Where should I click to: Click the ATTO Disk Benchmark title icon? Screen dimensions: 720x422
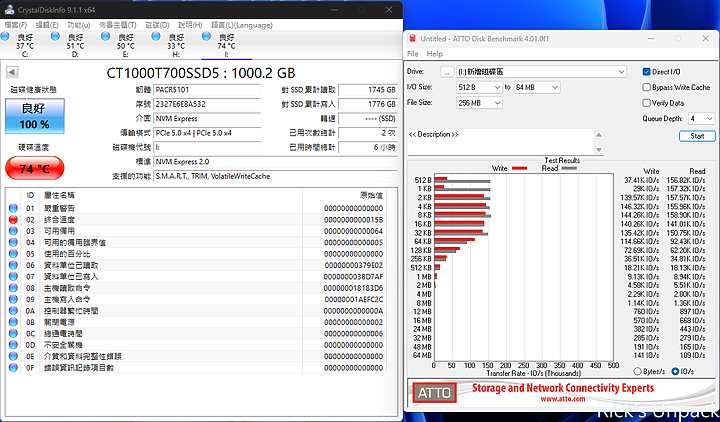[412, 39]
